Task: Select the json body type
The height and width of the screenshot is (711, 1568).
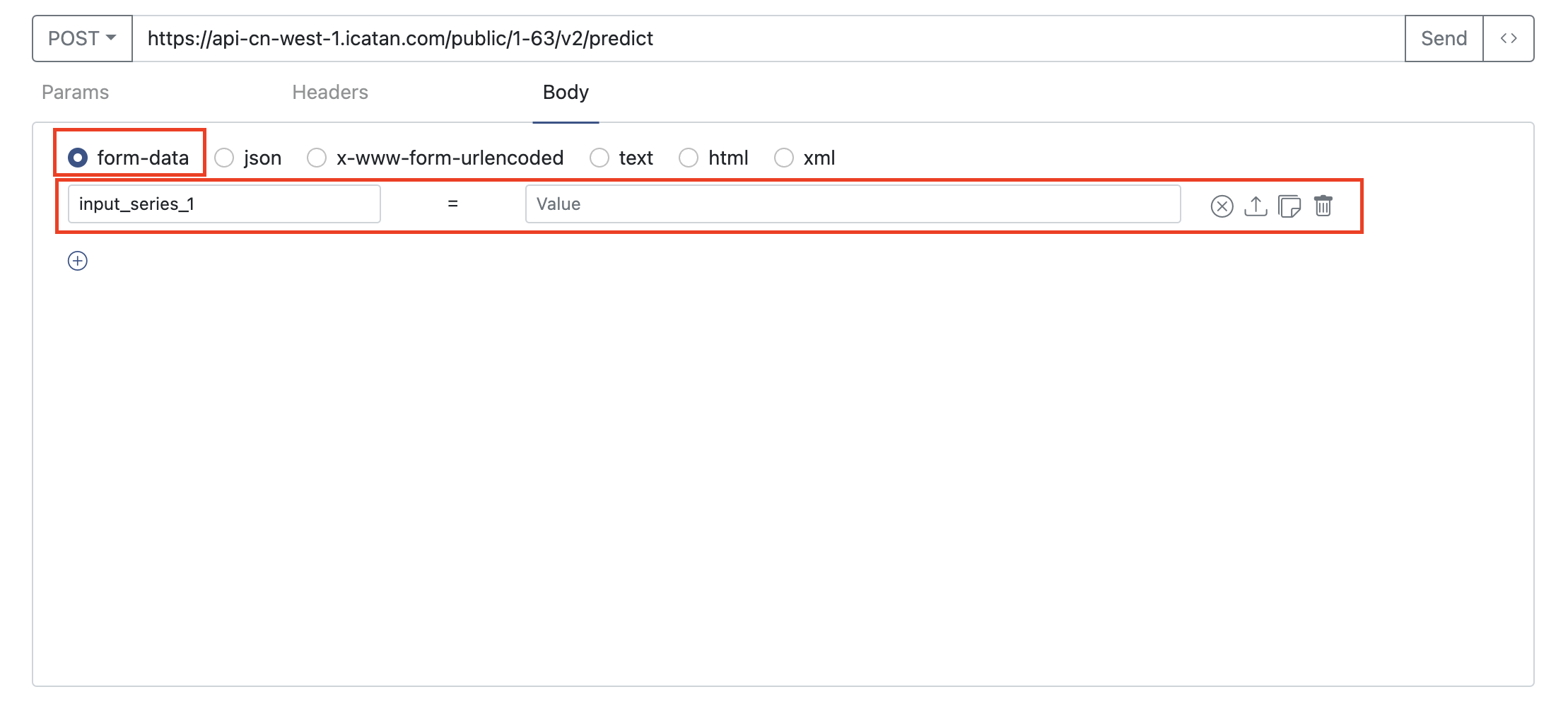Action: coord(224,158)
